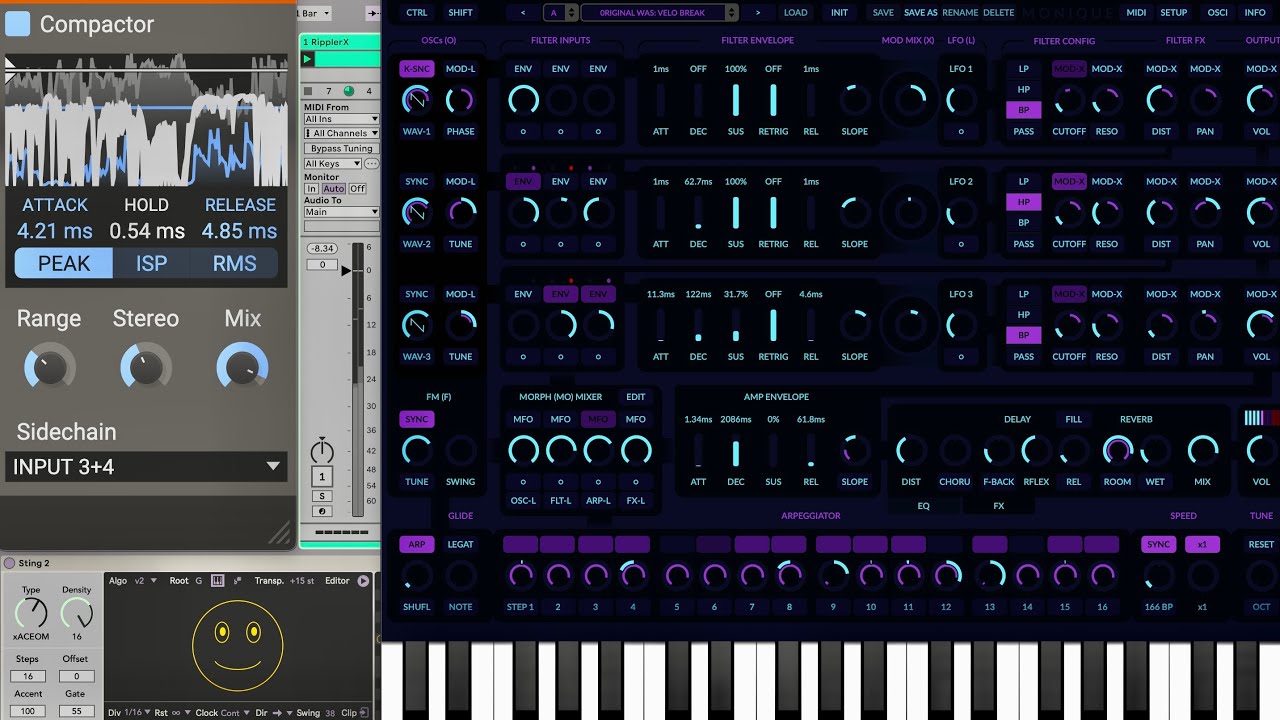Screen dimensions: 1280x720
Task: Toggle the FM SYNC button
Action: tap(416, 419)
